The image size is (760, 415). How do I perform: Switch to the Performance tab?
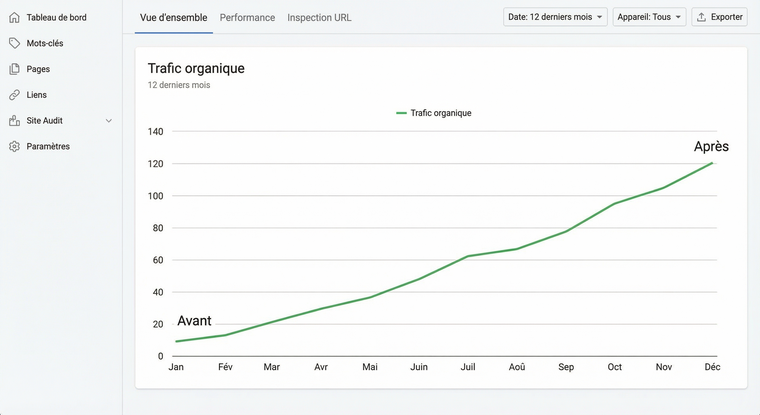[247, 18]
